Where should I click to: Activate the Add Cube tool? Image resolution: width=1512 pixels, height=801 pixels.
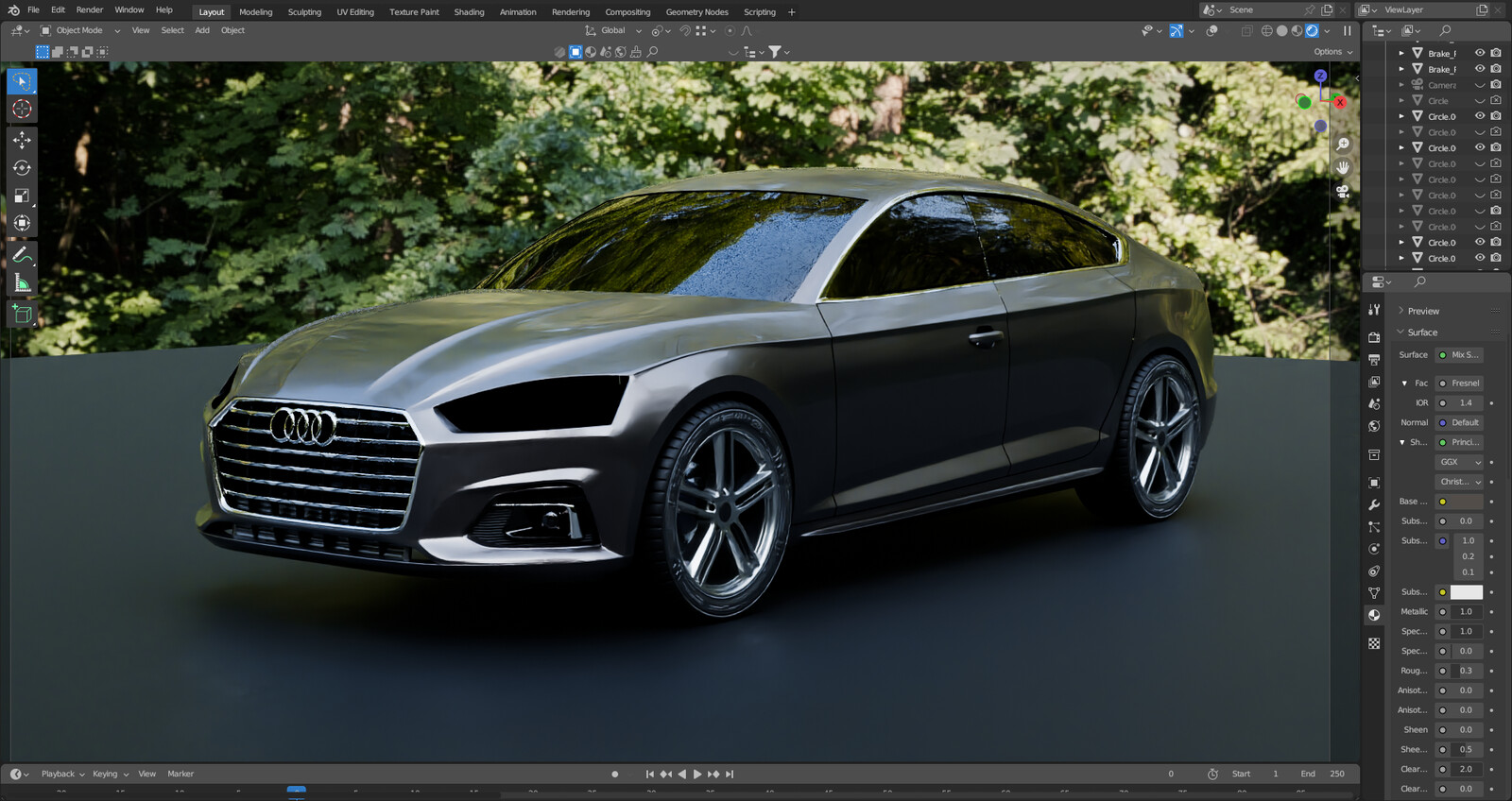click(x=22, y=314)
